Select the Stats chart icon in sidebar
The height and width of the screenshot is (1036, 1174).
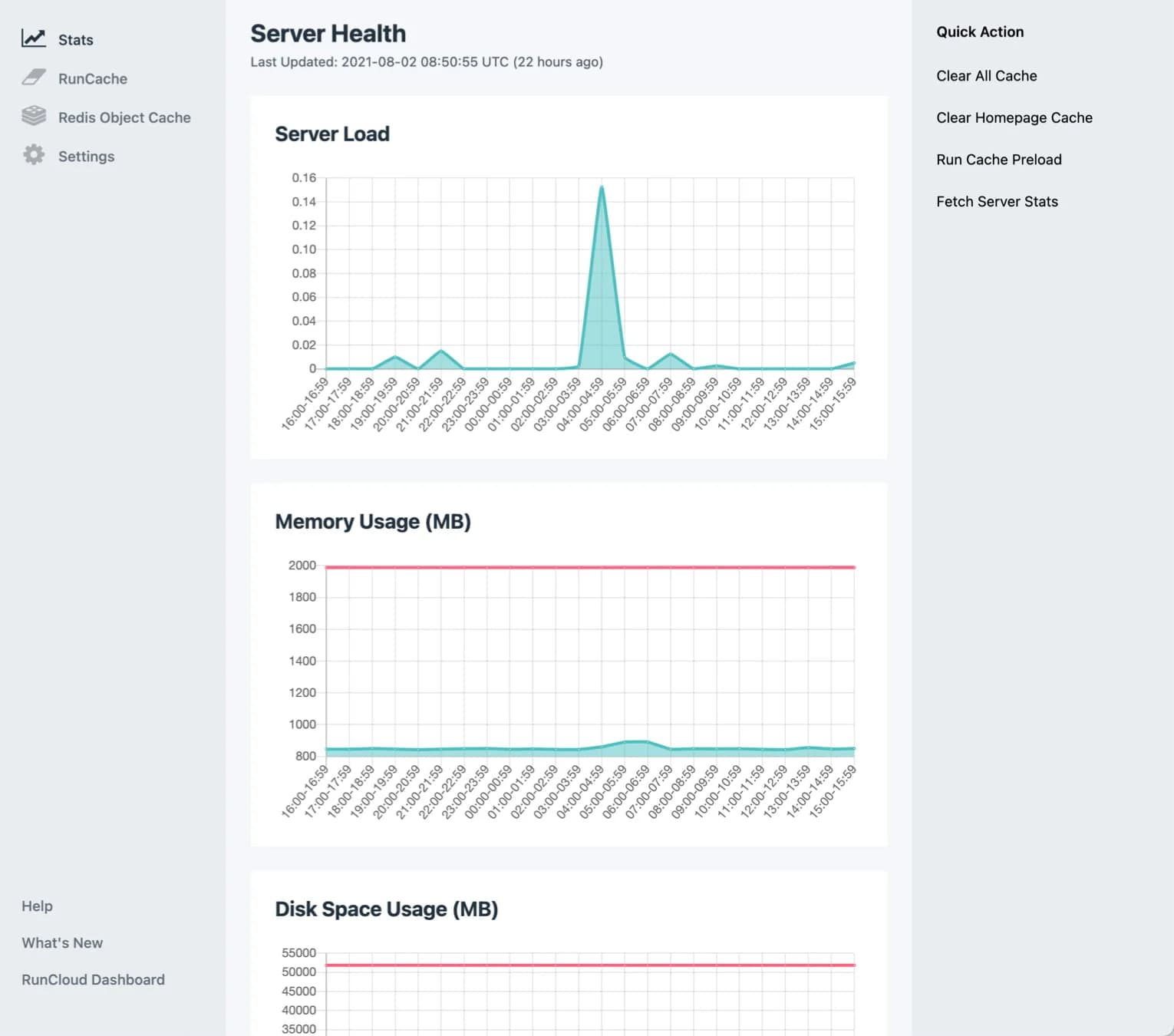[x=34, y=38]
